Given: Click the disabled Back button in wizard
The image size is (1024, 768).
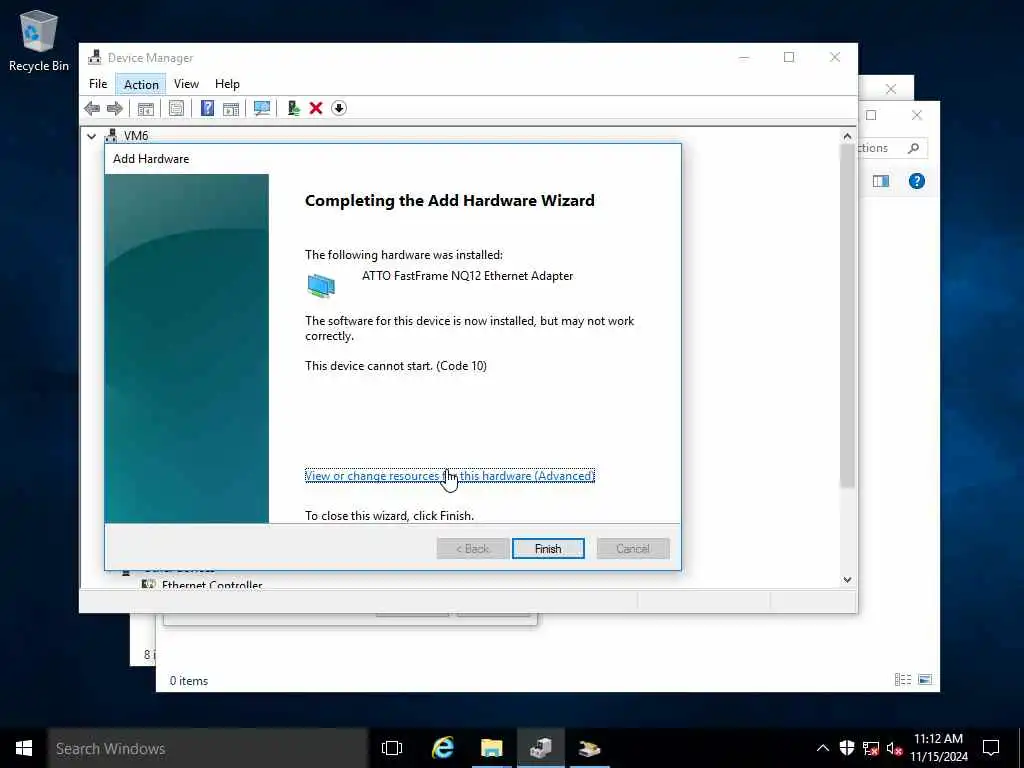Looking at the screenshot, I should coord(473,549).
